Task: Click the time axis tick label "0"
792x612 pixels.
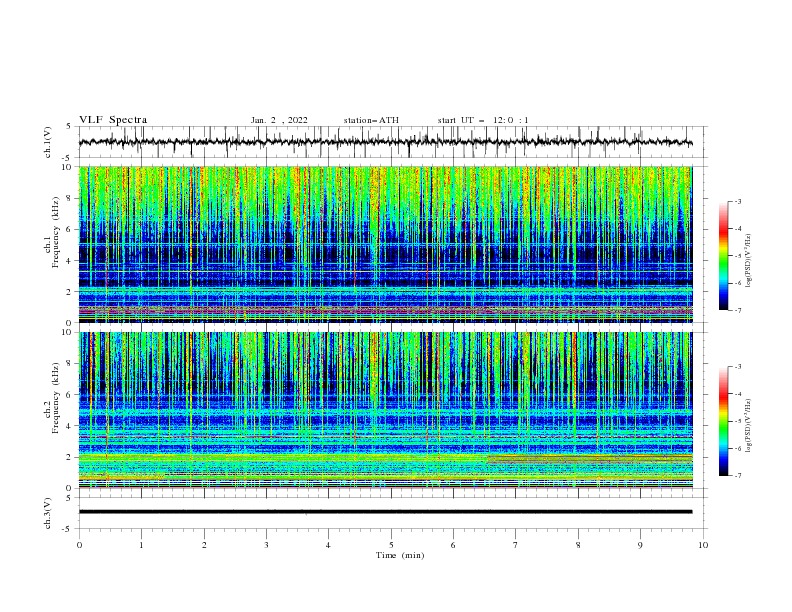Action: coord(79,545)
